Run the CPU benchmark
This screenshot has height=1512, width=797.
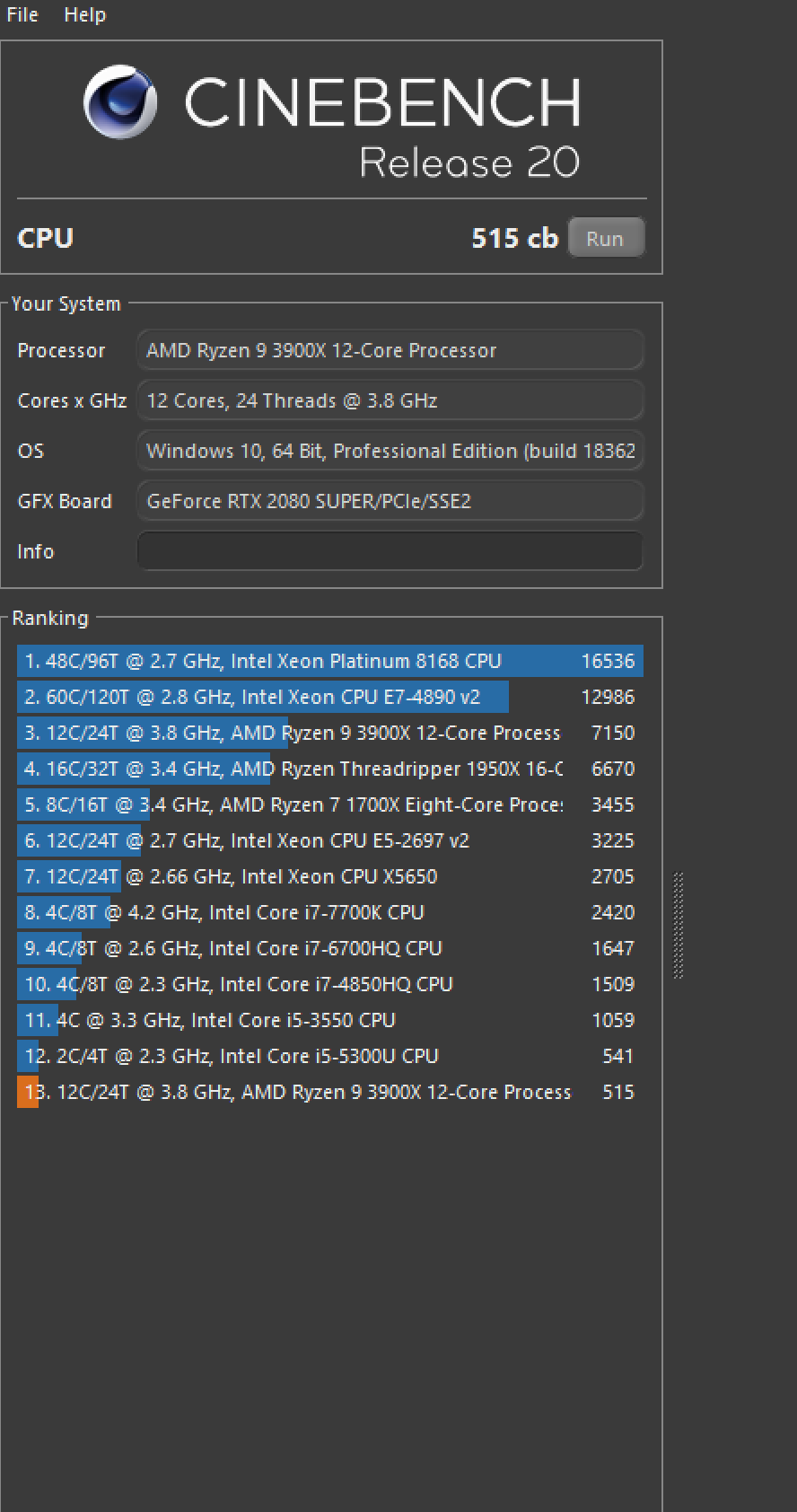pyautogui.click(x=606, y=238)
